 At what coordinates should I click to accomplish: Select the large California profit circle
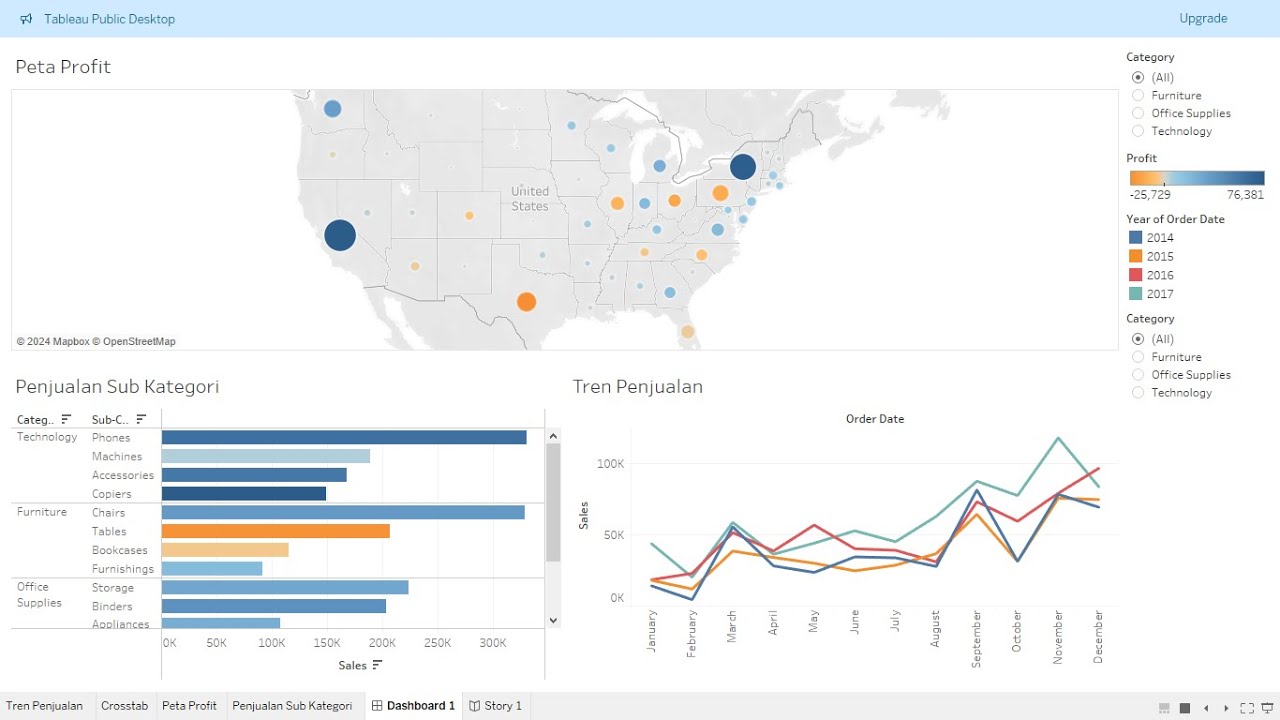(340, 235)
